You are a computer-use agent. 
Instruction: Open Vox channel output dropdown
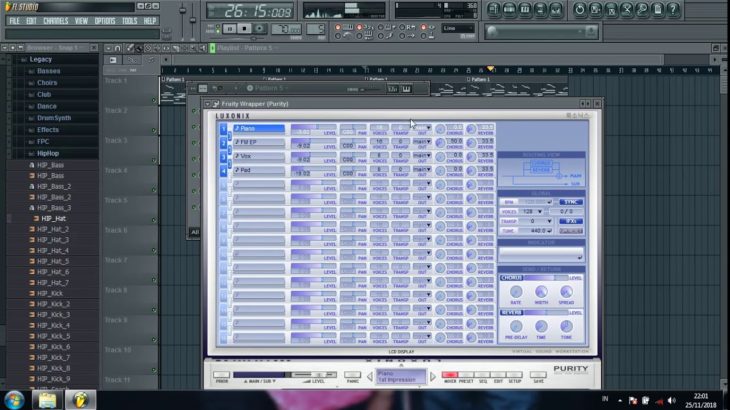(422, 155)
